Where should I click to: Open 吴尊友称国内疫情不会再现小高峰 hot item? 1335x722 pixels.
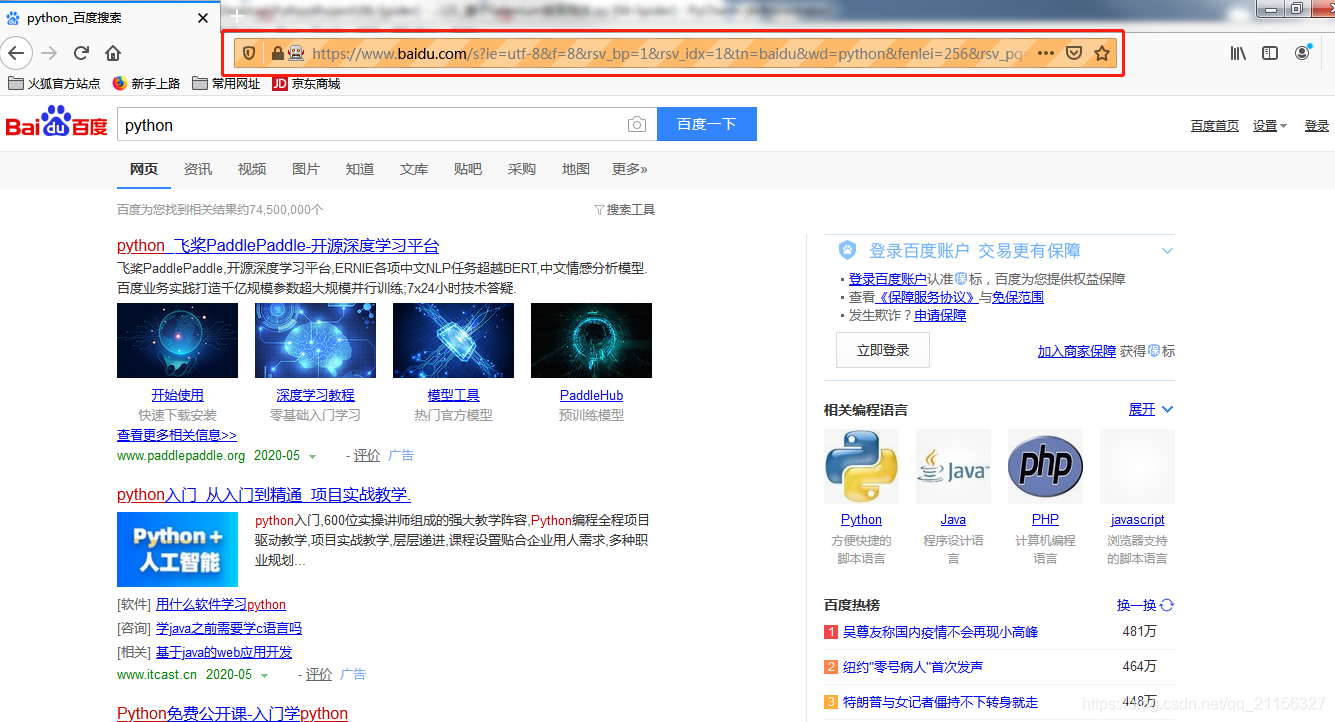pyautogui.click(x=940, y=632)
